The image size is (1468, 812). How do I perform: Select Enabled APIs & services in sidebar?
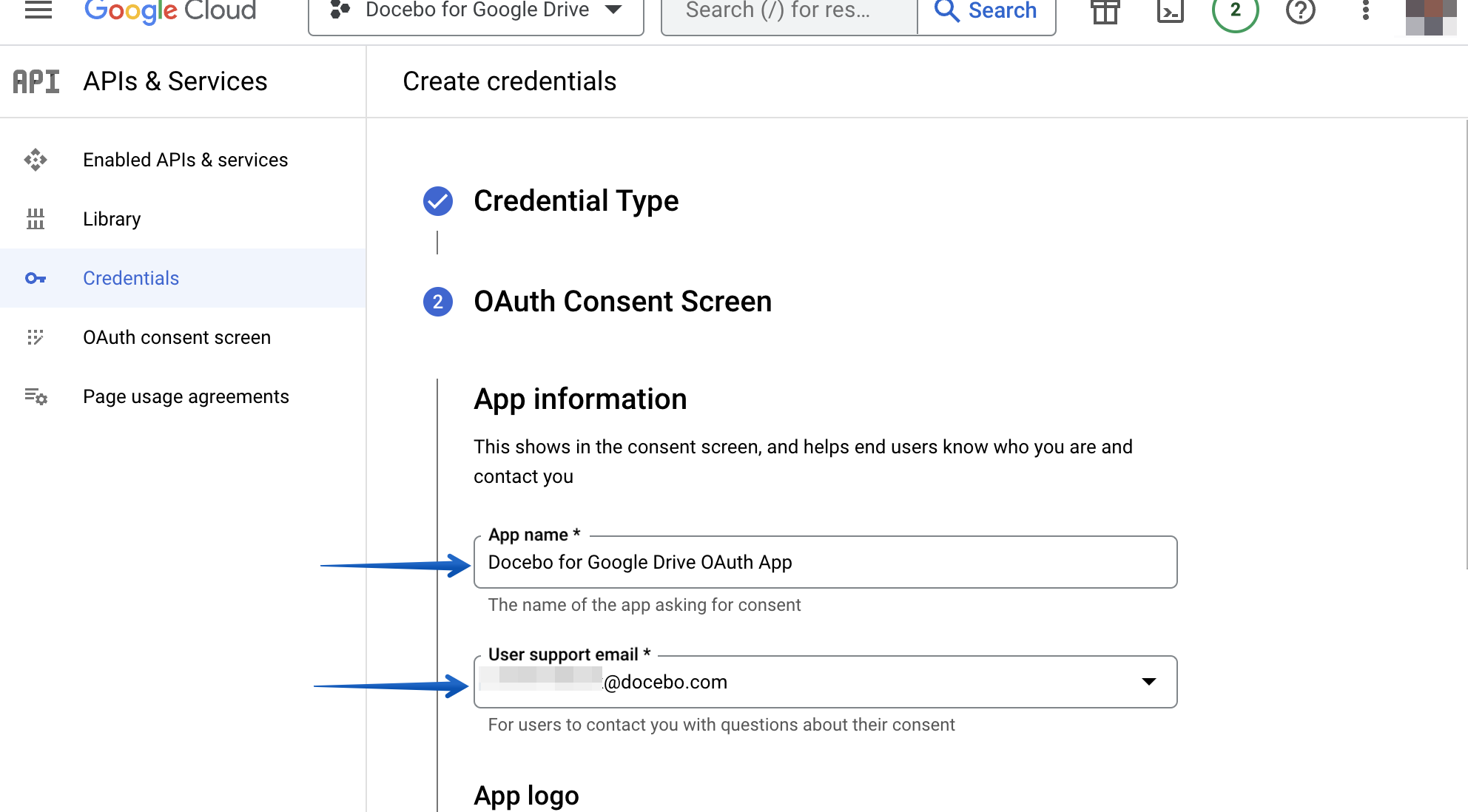(185, 160)
